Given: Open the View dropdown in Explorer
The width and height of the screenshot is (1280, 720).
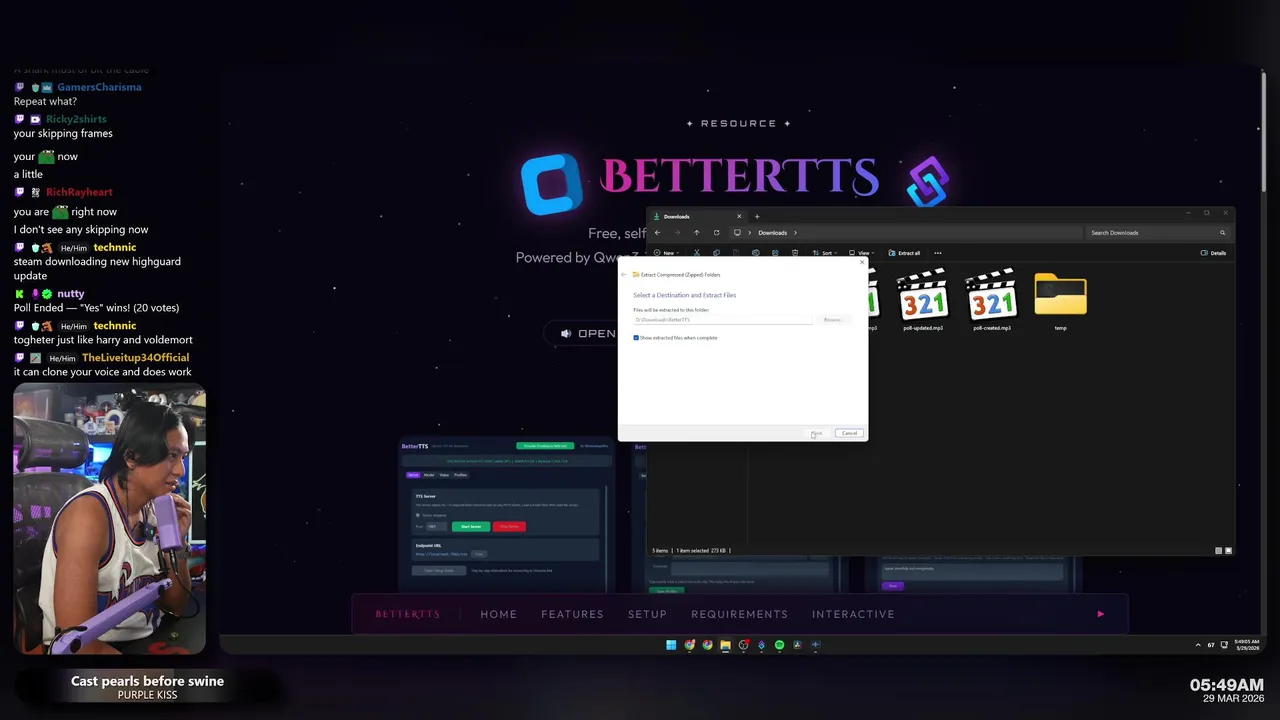Looking at the screenshot, I should pyautogui.click(x=861, y=253).
